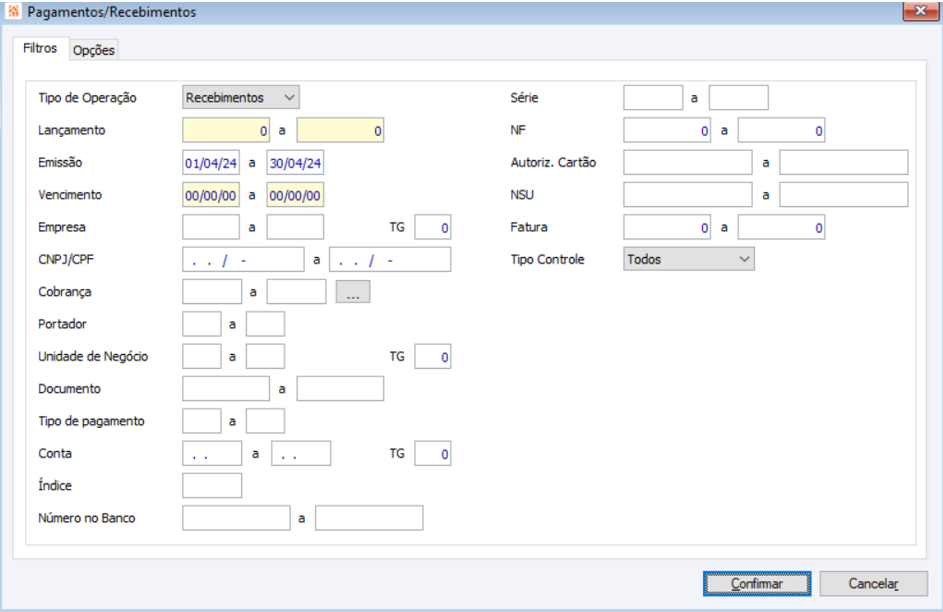Click the Número no Banco label
Image resolution: width=943 pixels, height=612 pixels.
pyautogui.click(x=87, y=518)
